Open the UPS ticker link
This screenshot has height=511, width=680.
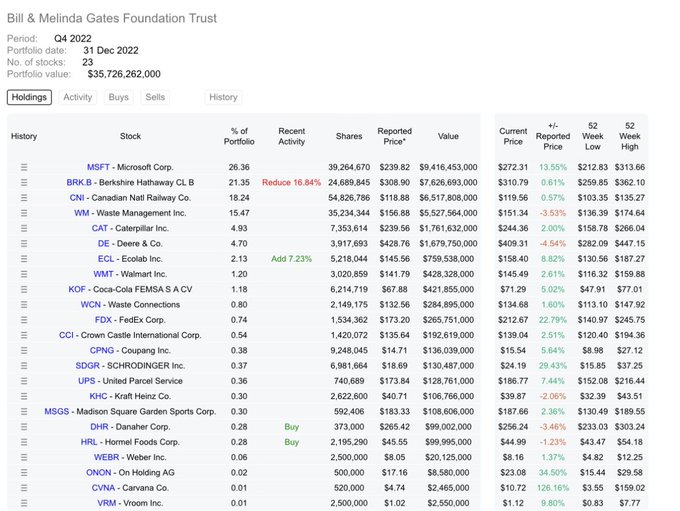coord(87,381)
